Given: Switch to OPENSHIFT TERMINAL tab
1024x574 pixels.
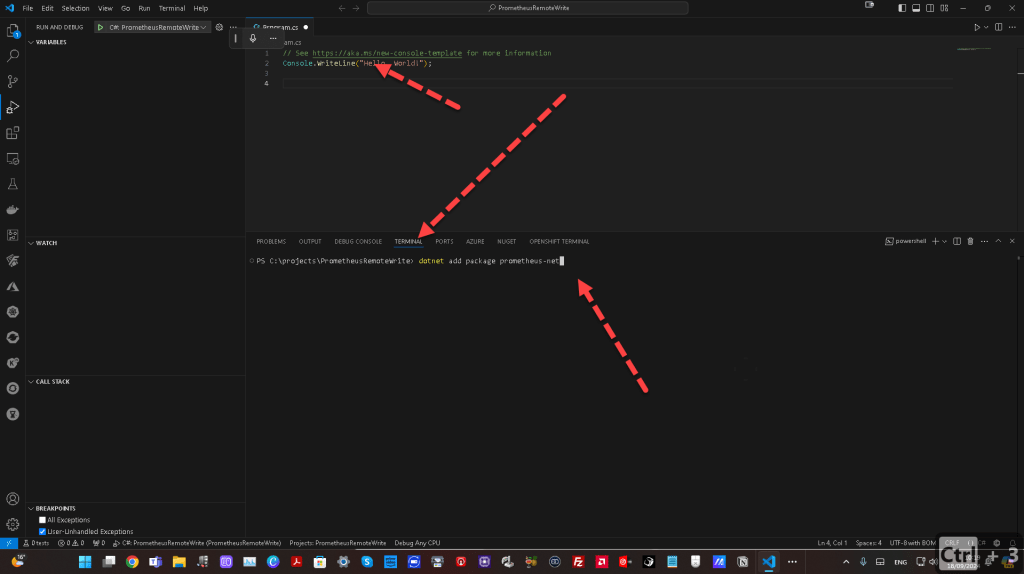Looking at the screenshot, I should 559,242.
